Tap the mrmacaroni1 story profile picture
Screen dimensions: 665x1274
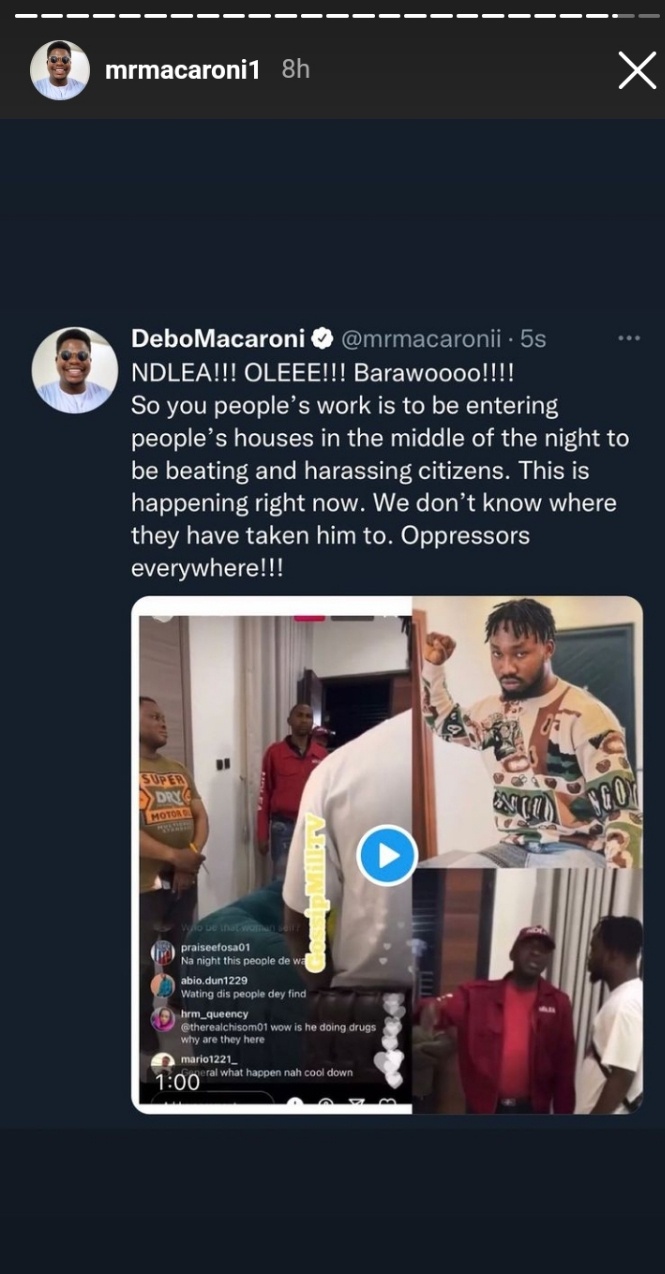tap(59, 70)
